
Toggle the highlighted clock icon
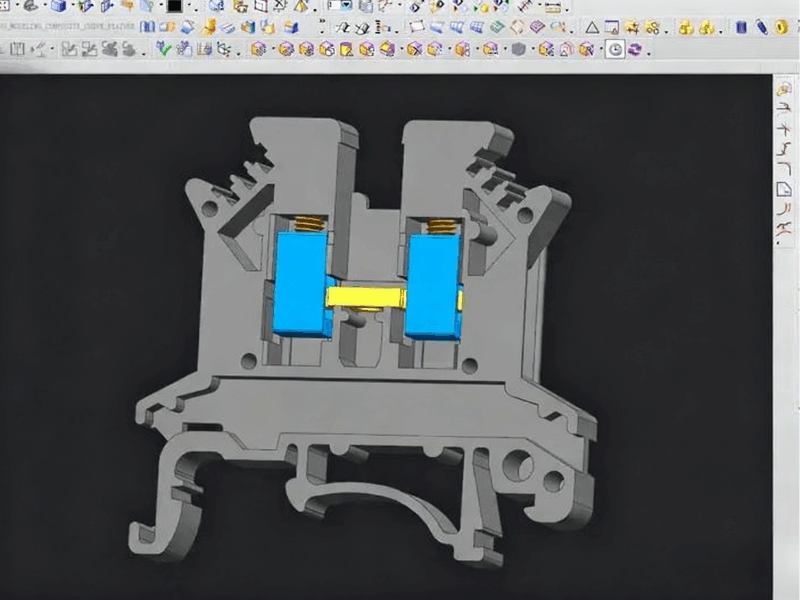tap(616, 48)
